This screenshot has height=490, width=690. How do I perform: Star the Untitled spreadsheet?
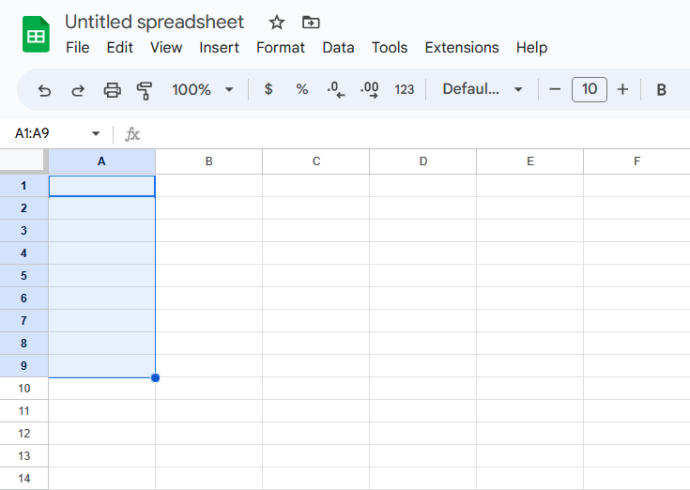277,22
